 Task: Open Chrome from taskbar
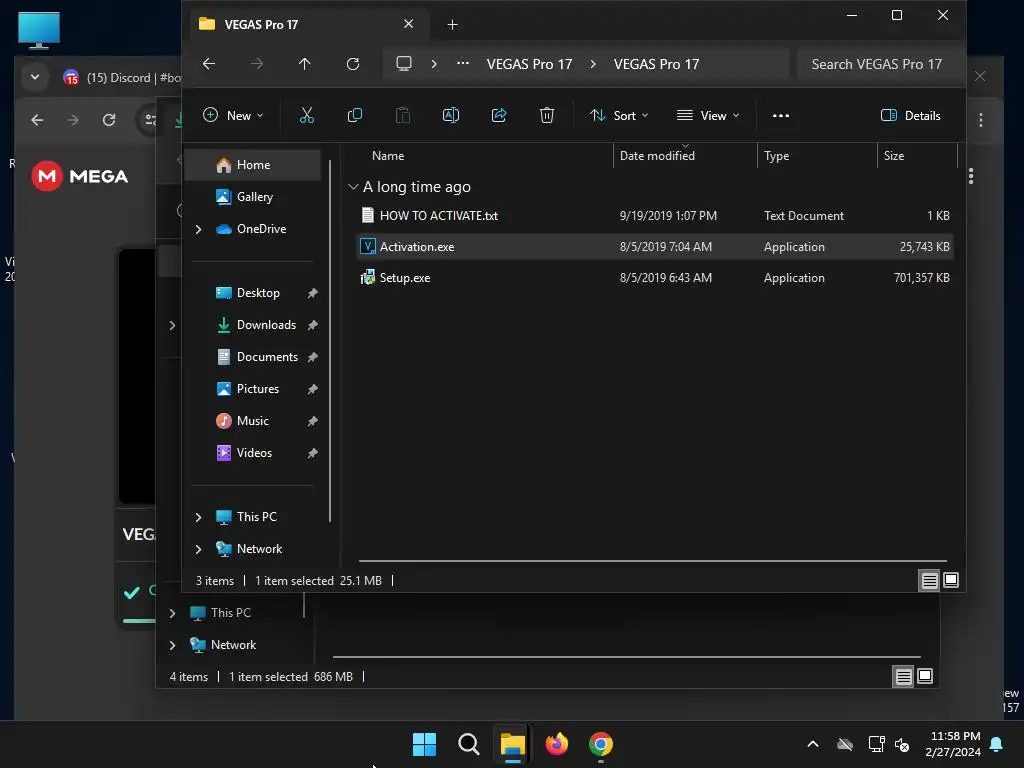(601, 744)
